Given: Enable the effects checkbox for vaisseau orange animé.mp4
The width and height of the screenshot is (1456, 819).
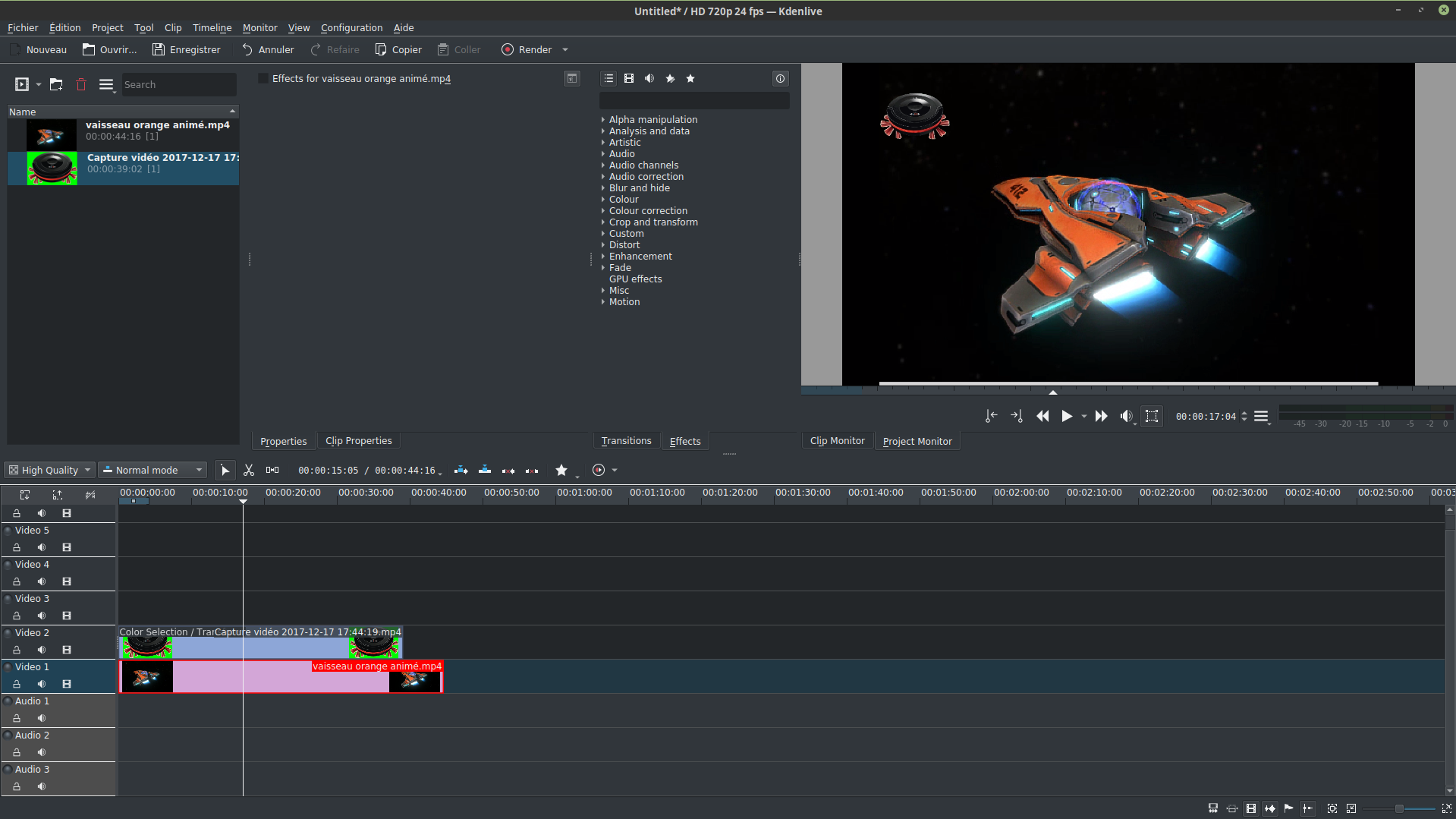Looking at the screenshot, I should pyautogui.click(x=263, y=79).
